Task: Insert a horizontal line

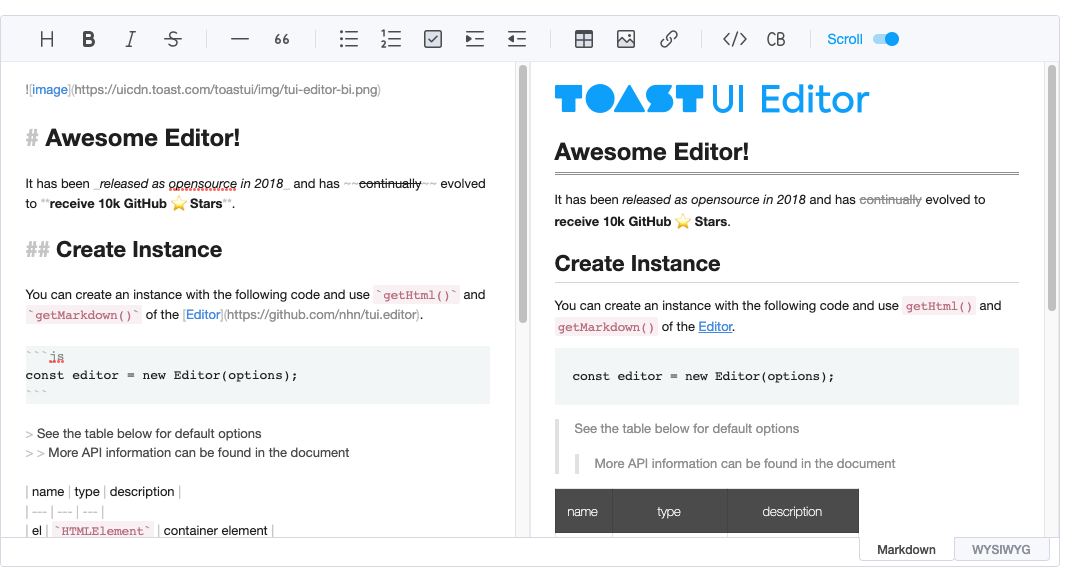Action: (240, 39)
